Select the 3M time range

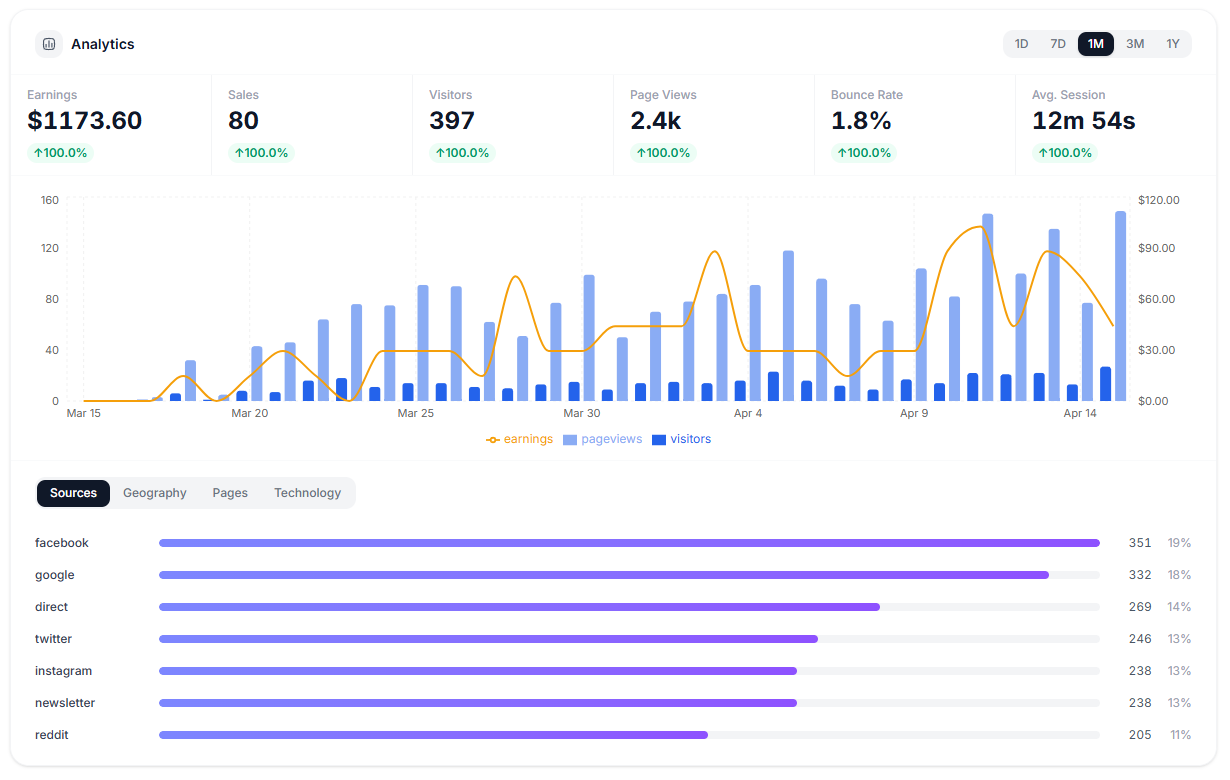click(x=1135, y=43)
